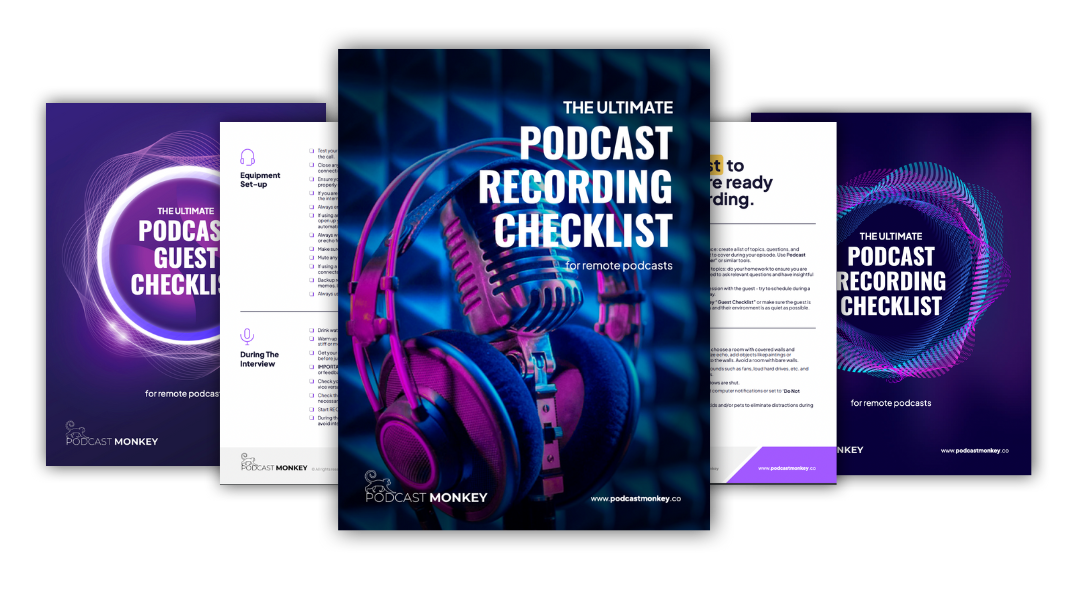Click "GUEST" word on the left cover

pyautogui.click(x=186, y=258)
